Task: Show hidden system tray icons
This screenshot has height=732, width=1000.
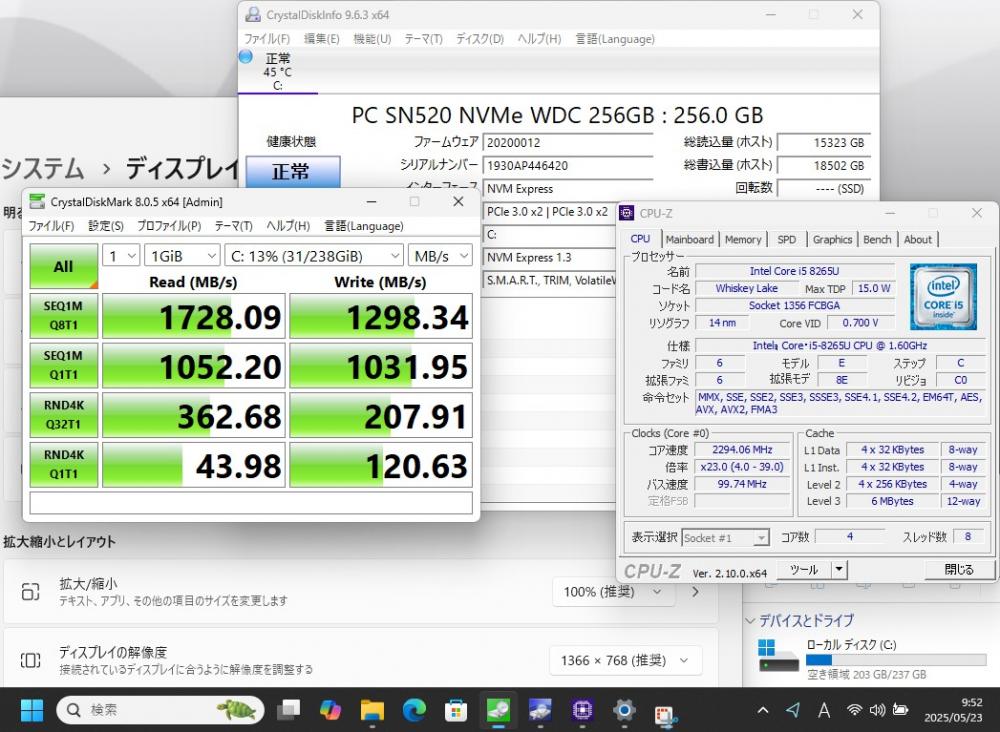Action: pyautogui.click(x=763, y=710)
